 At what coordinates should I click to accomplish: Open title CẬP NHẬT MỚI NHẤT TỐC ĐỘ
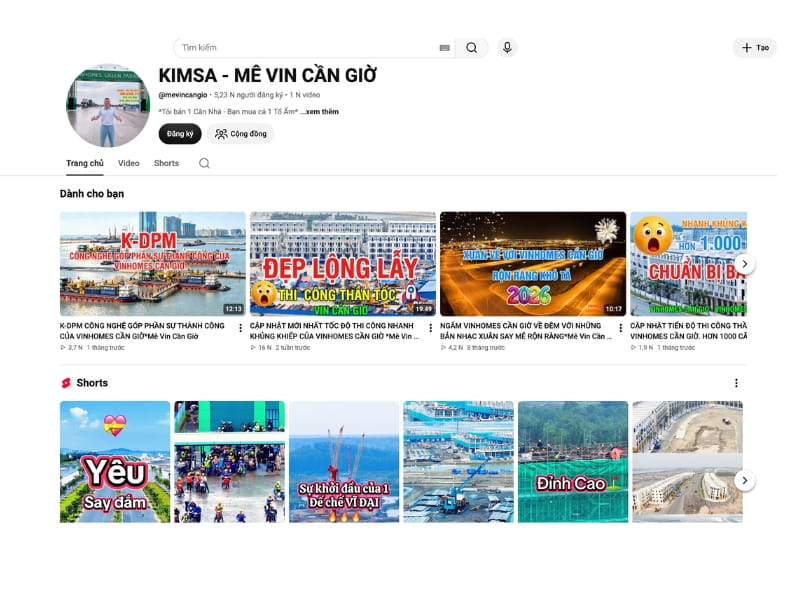coord(334,331)
